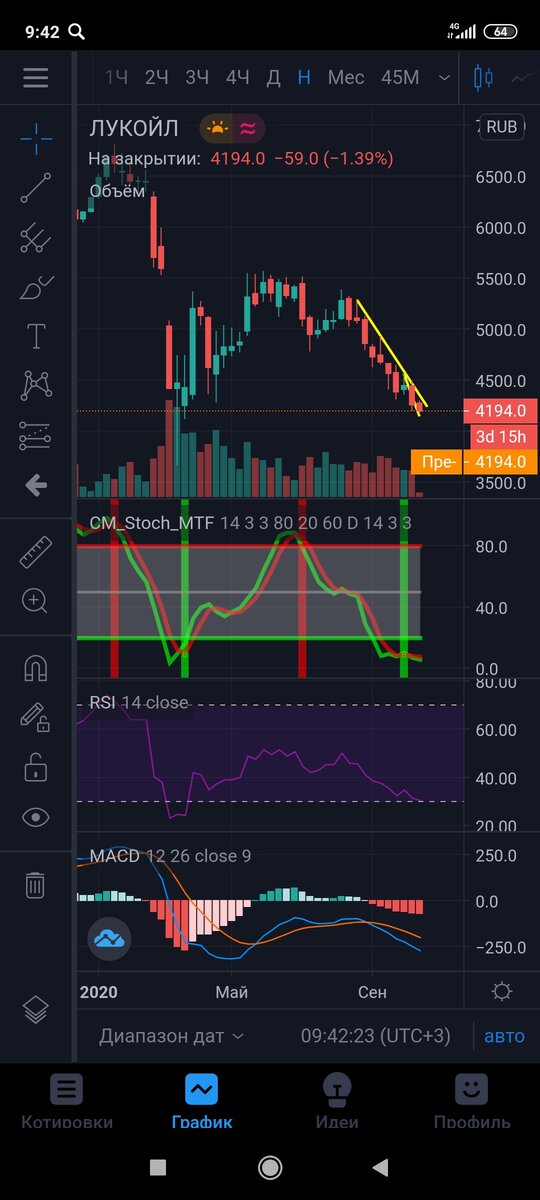Switch to the Мес monthly timeframe
The image size is (540, 1200).
pos(346,77)
